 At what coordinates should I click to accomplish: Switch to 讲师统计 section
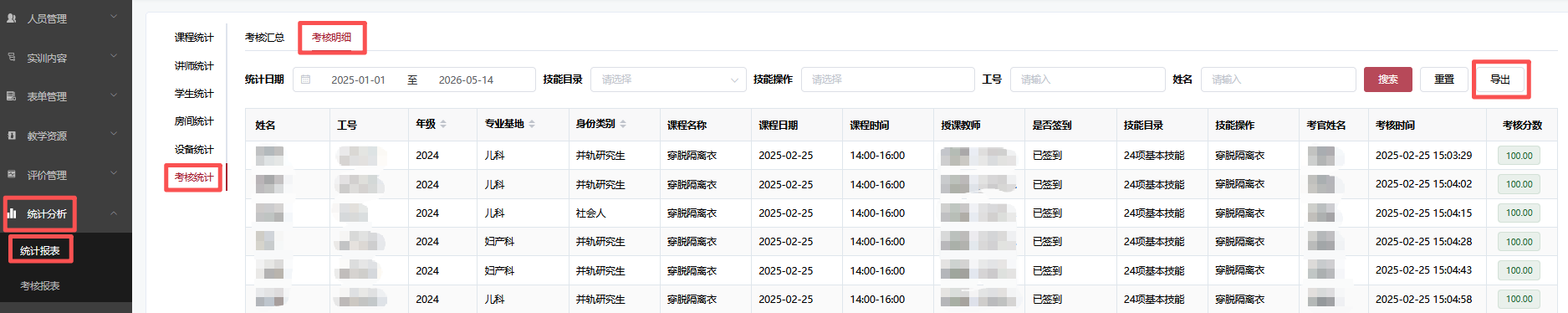click(x=194, y=65)
